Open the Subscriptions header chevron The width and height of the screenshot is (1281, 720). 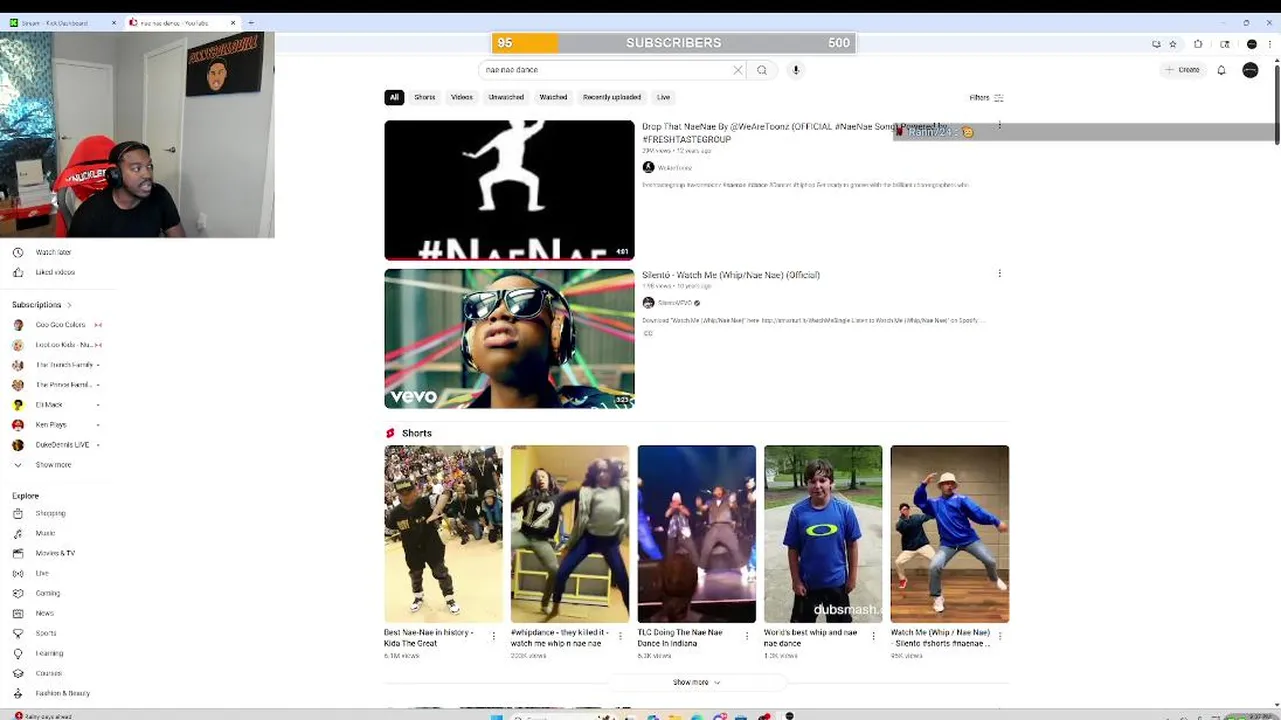click(x=69, y=305)
